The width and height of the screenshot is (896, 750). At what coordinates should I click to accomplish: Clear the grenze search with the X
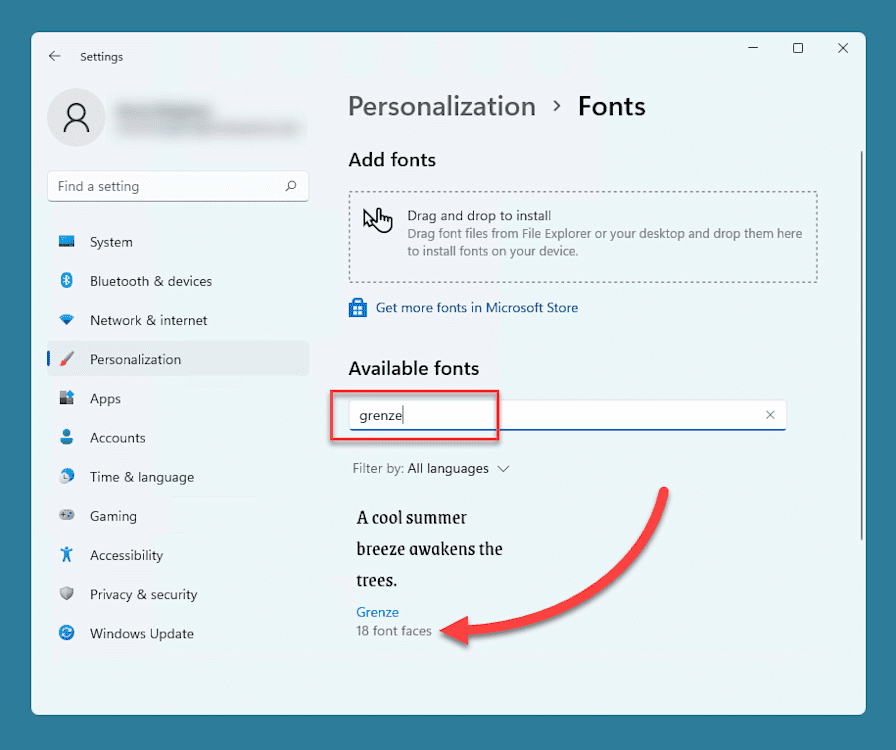click(x=770, y=414)
